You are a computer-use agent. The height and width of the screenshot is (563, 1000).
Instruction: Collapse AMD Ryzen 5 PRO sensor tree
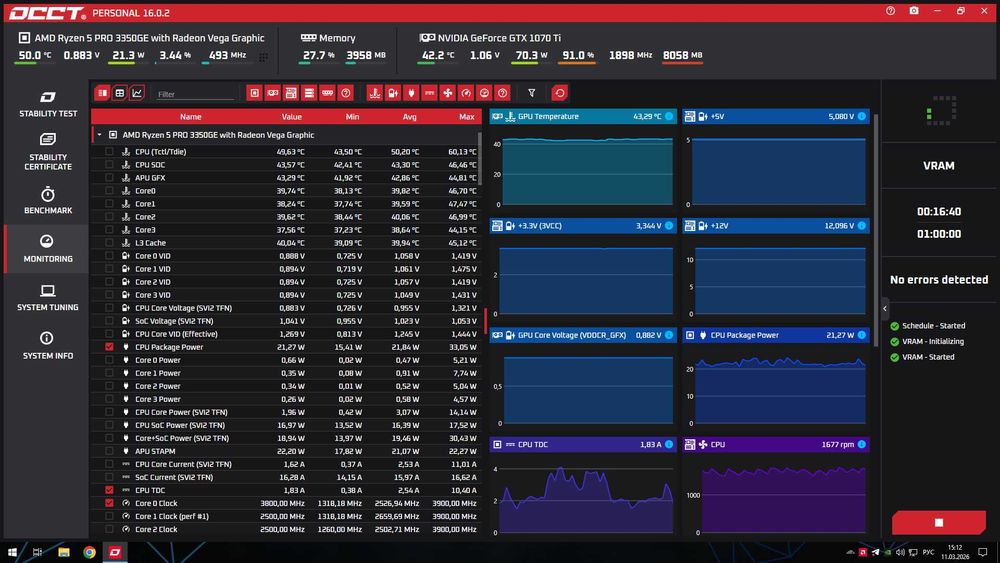point(99,135)
